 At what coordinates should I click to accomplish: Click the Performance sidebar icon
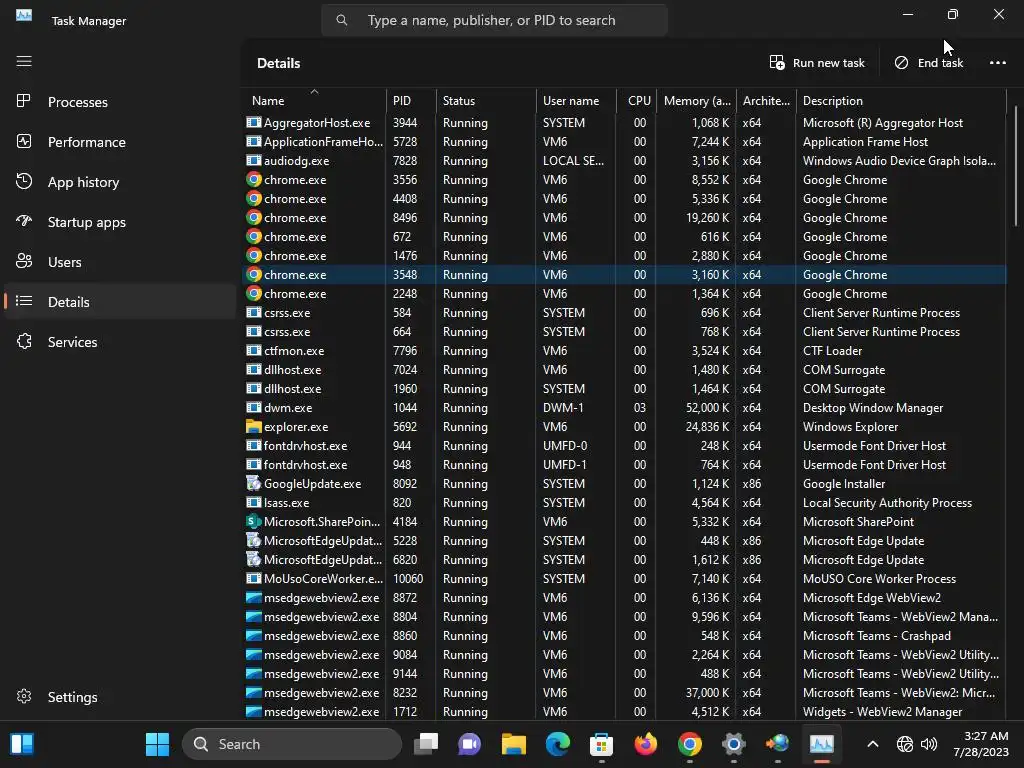(x=24, y=141)
